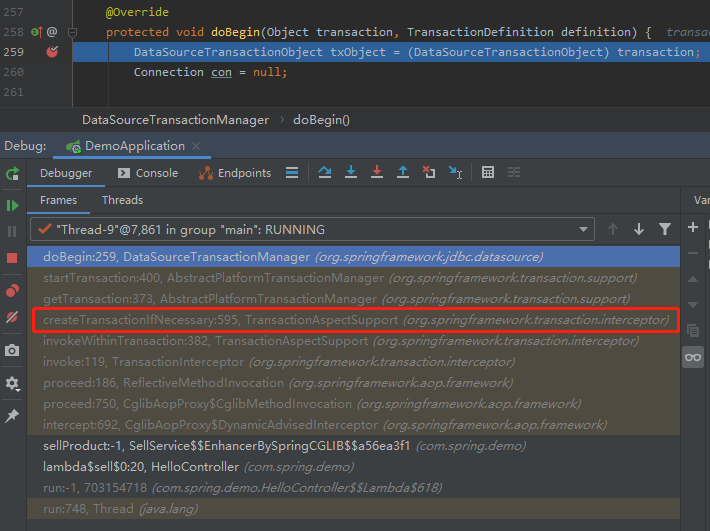The height and width of the screenshot is (531, 710).
Task: Click the DataSourceTransactionManager breadcrumb
Action: [175, 120]
